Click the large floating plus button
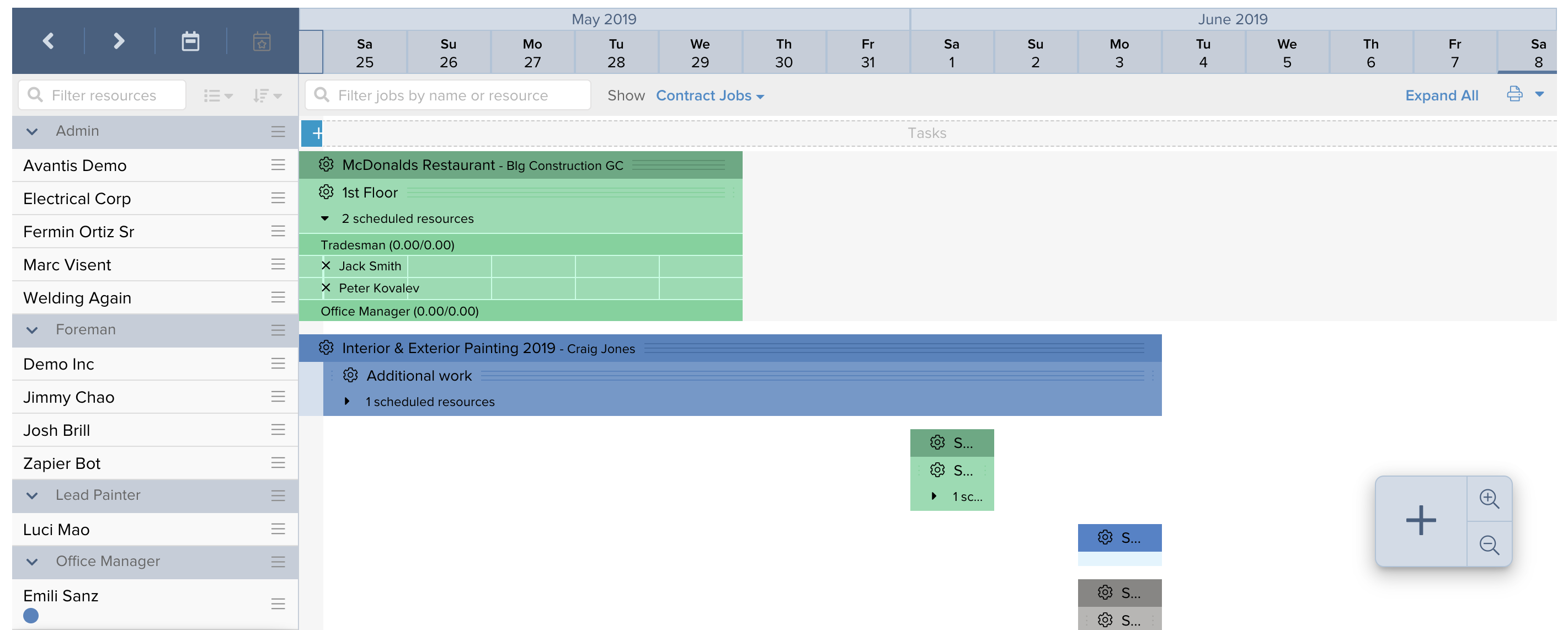 [x=1421, y=521]
